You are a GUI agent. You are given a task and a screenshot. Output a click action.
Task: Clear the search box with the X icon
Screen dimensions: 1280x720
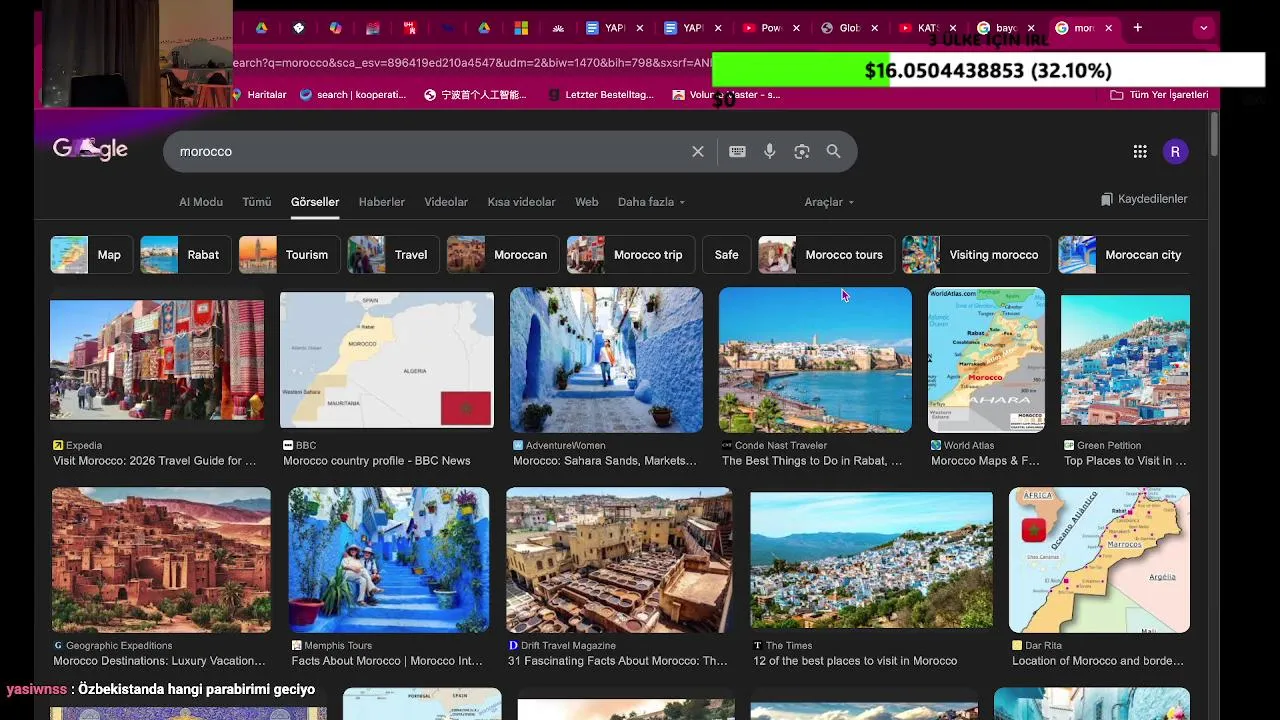[698, 151]
